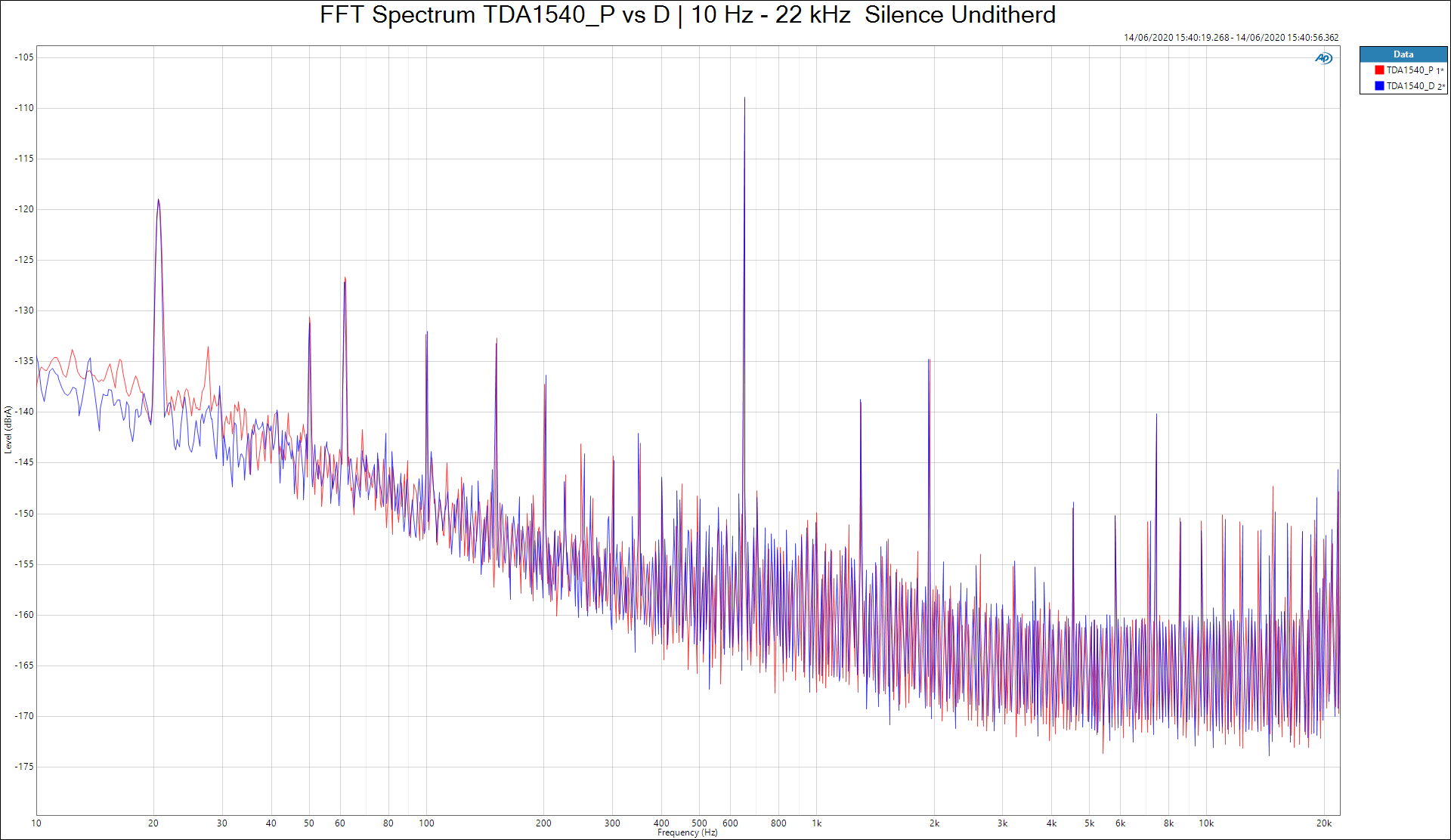This screenshot has width=1451, height=840.
Task: Select the TDA1540_P 1* legend entry
Action: [x=1414, y=70]
